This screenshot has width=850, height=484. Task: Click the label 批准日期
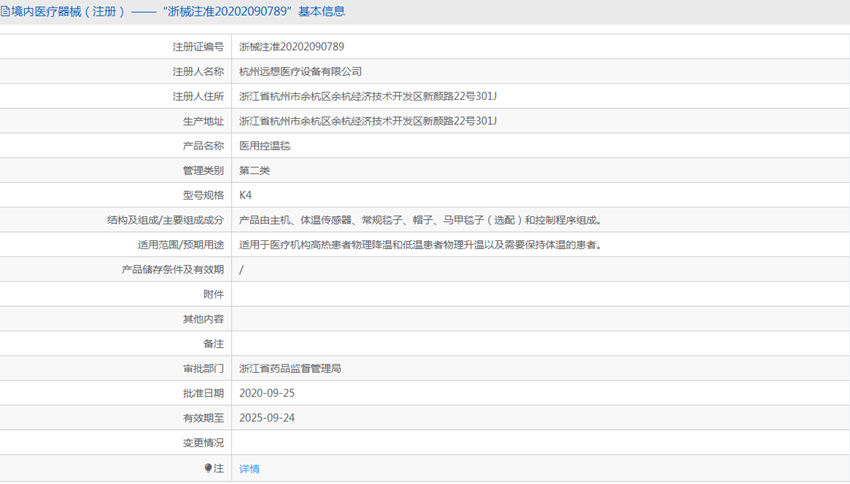[203, 393]
